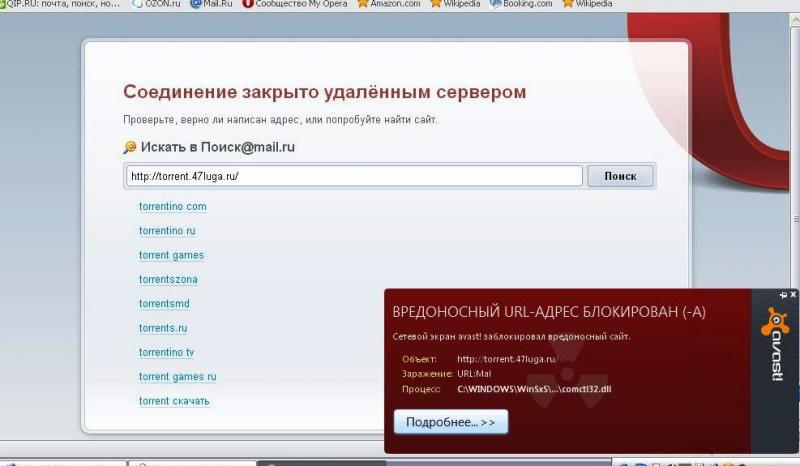Close the avast! alert popup

[x=793, y=296]
